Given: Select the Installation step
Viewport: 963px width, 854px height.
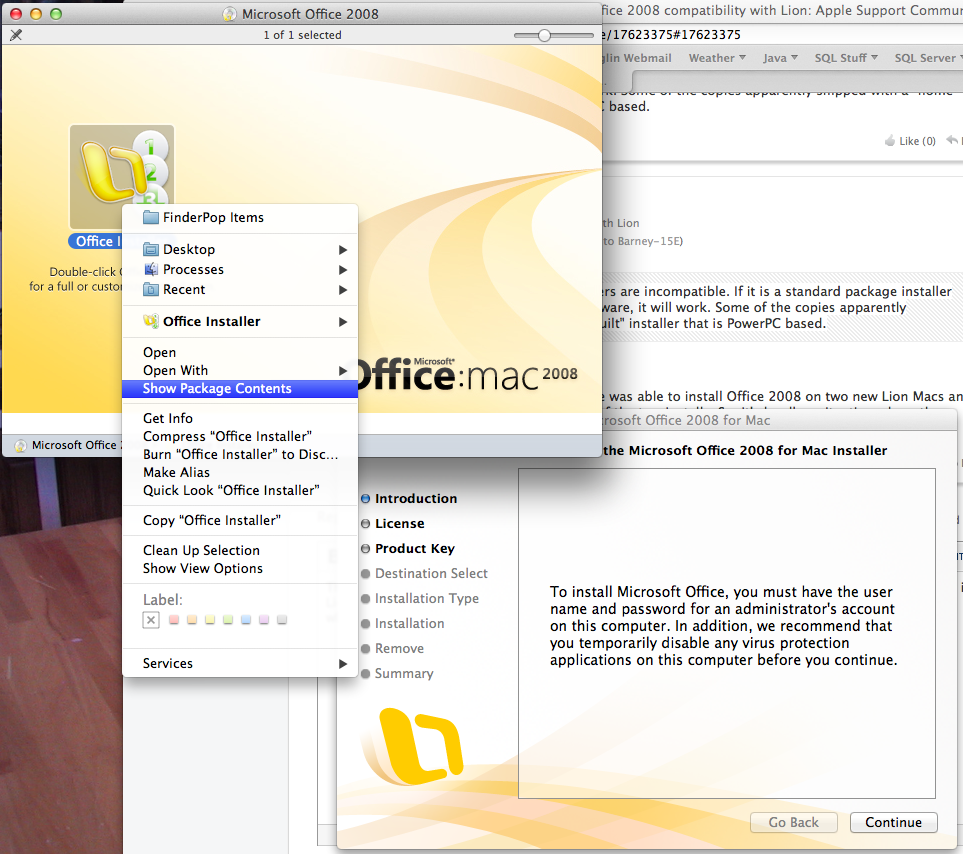Looking at the screenshot, I should coord(410,624).
